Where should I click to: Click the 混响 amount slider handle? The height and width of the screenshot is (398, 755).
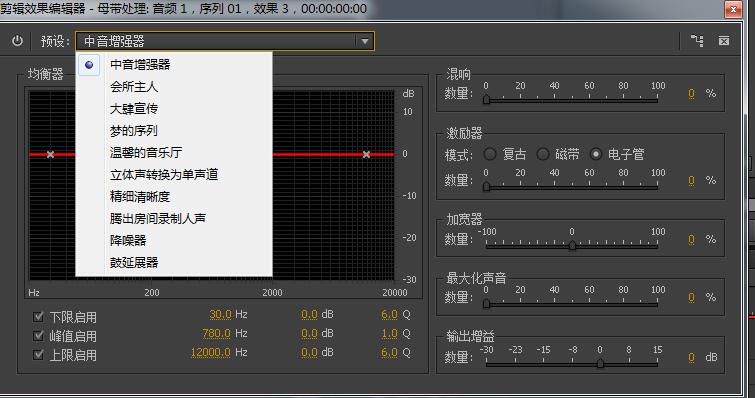click(x=486, y=99)
